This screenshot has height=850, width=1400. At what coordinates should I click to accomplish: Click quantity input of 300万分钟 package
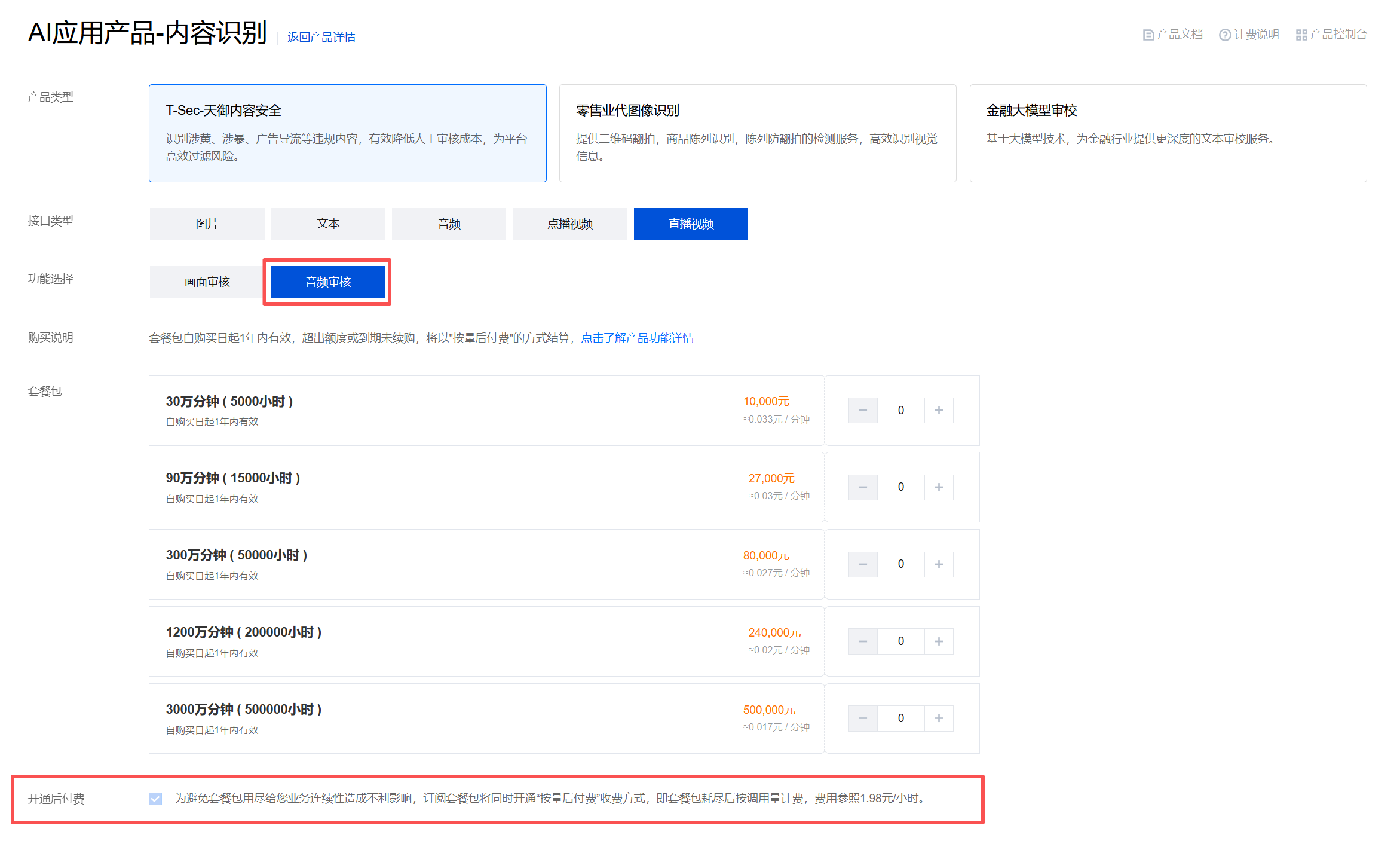(x=900, y=564)
